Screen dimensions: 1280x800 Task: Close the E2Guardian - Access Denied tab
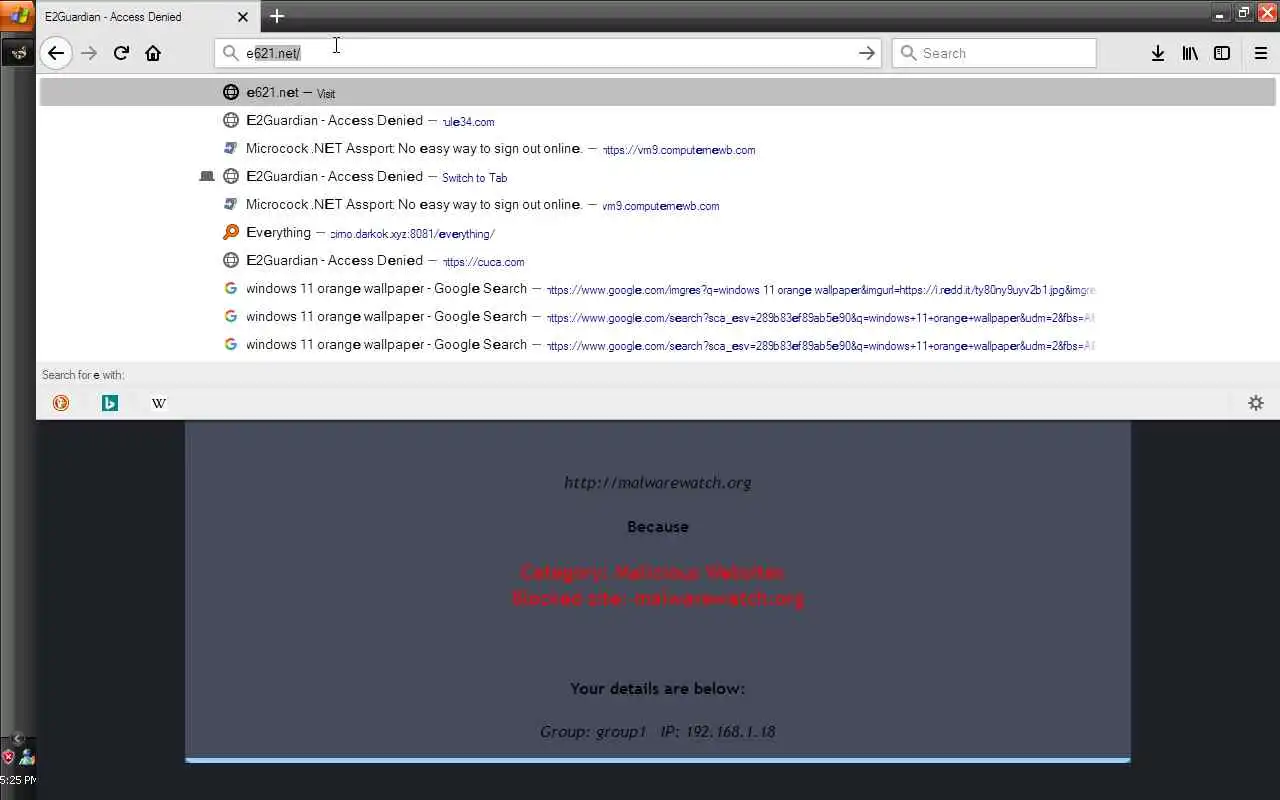(x=243, y=17)
